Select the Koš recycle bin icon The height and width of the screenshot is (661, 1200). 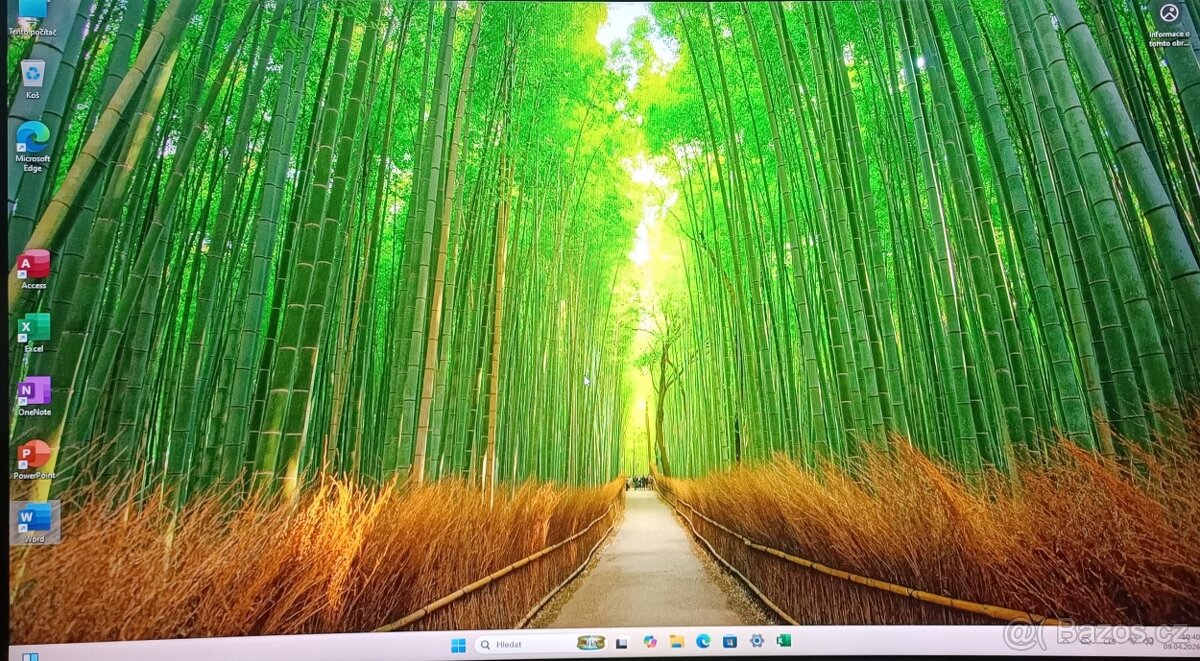(33, 75)
